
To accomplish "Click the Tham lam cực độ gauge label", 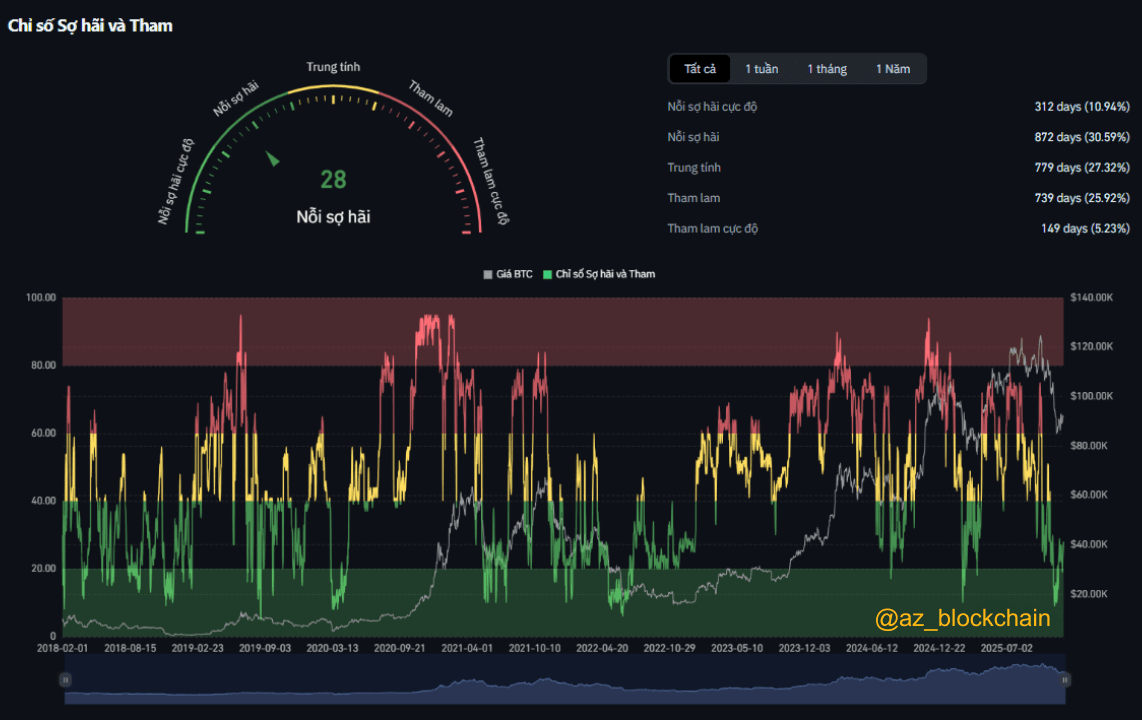I will coord(491,182).
